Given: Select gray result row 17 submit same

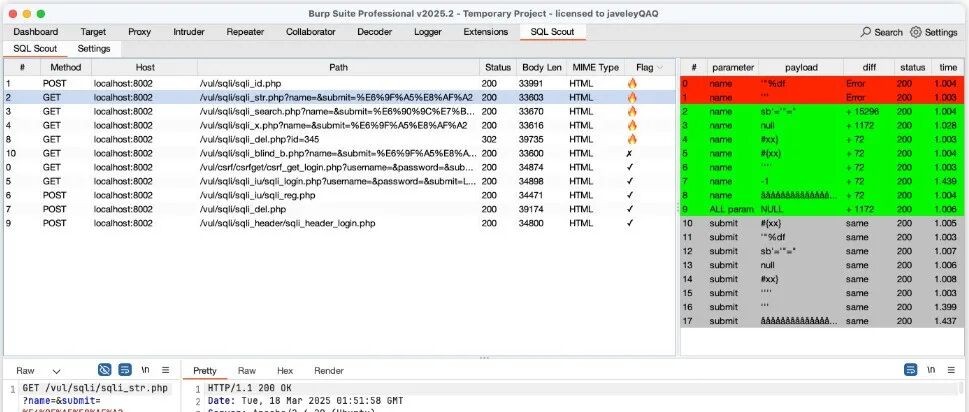Looking at the screenshot, I should pos(823,321).
